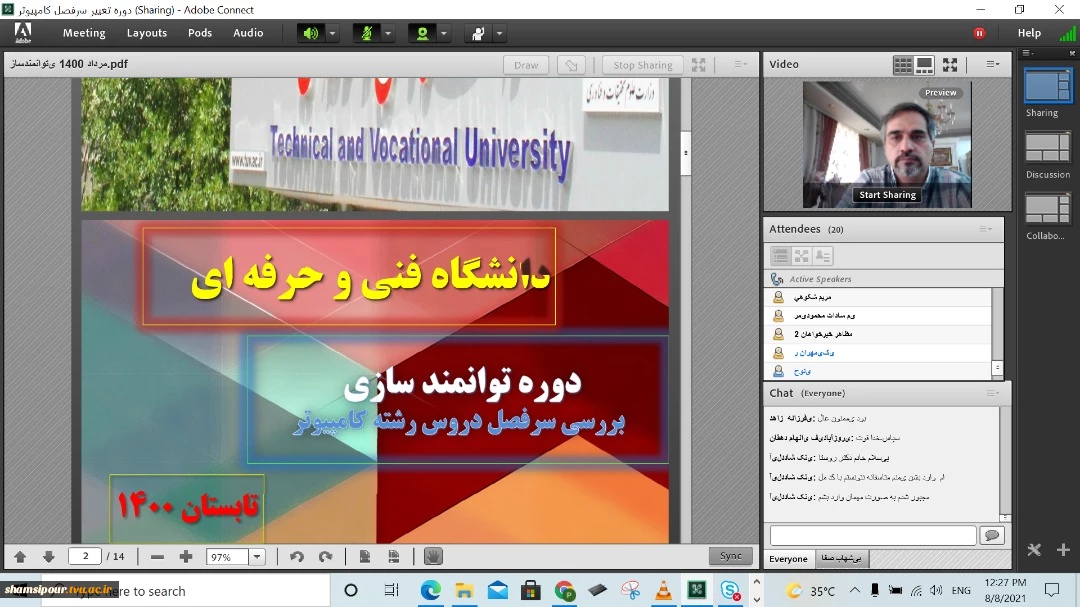
Task: Switch video to grid layout view
Action: [902, 65]
